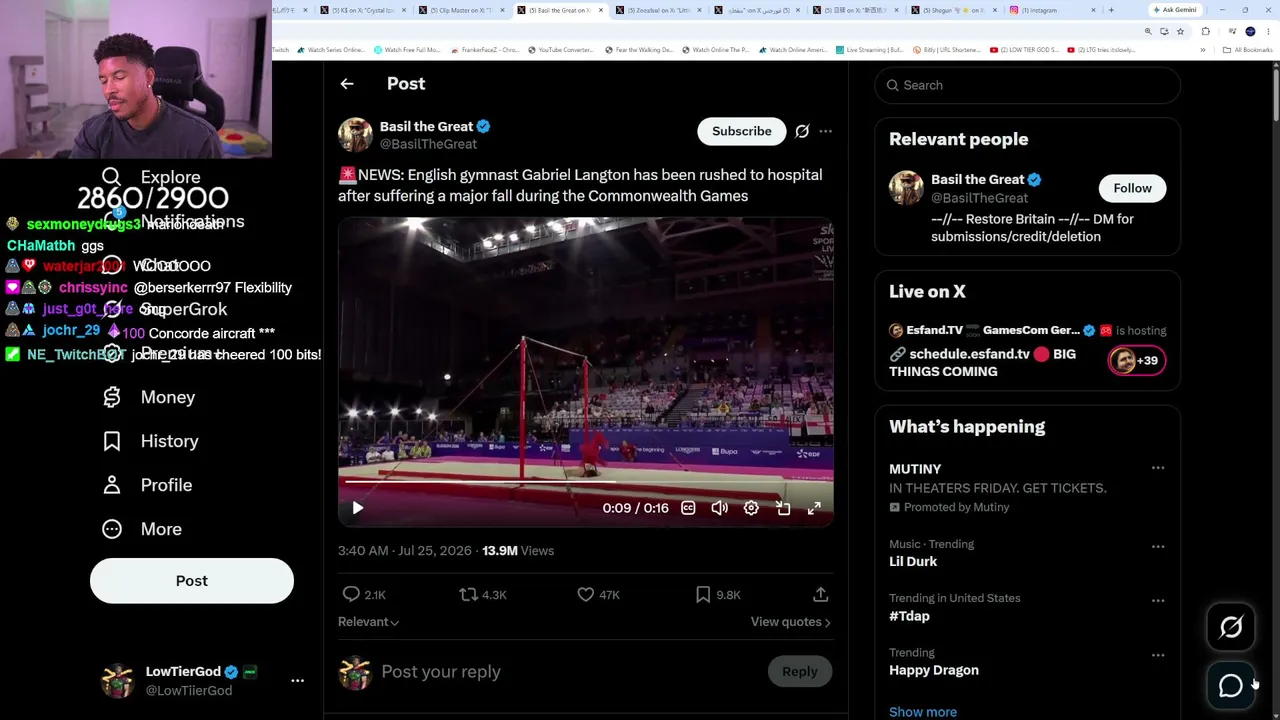The height and width of the screenshot is (720, 1280).
Task: Follow Basil the Great in Relevant people
Action: tap(1133, 188)
